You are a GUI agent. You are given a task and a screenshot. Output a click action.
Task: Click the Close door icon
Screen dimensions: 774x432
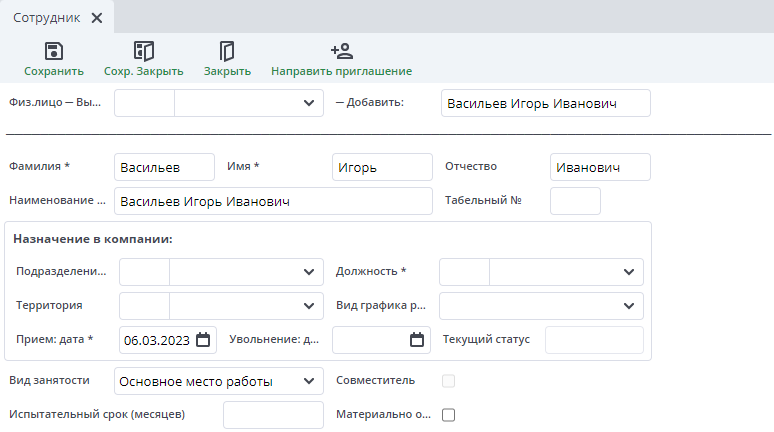click(227, 51)
